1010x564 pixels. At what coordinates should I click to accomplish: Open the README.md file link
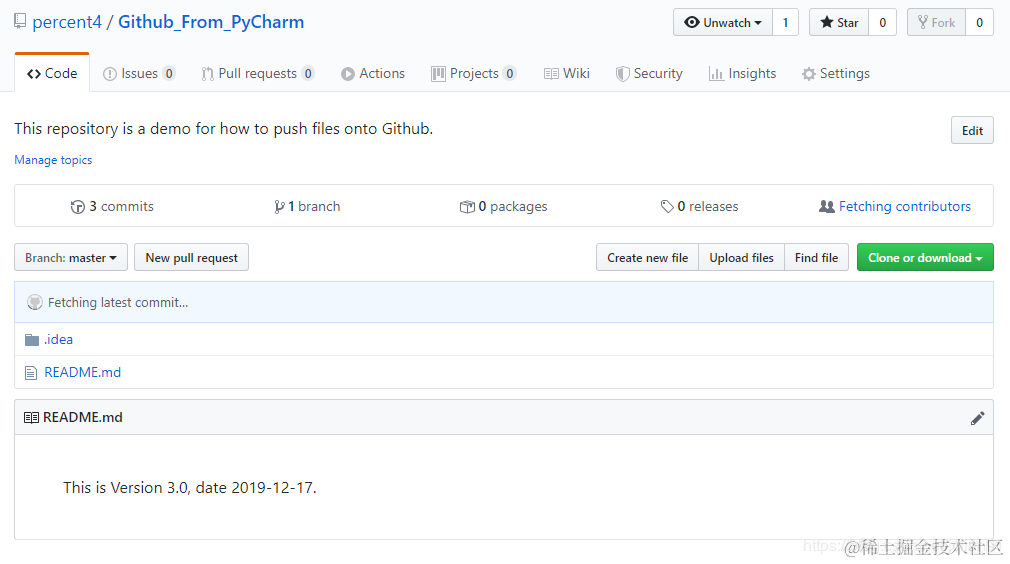coord(82,372)
